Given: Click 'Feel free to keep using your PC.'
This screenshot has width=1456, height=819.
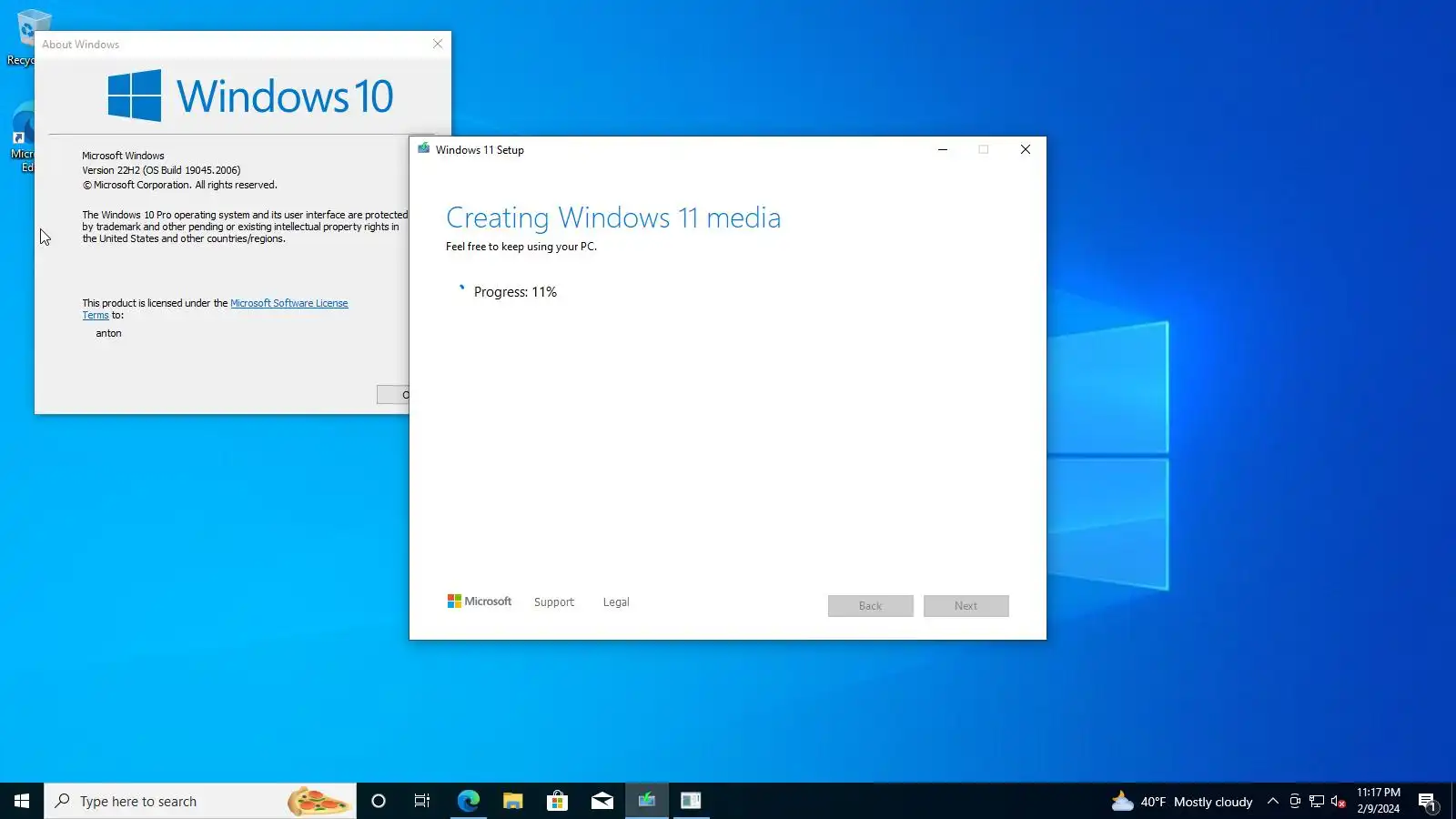Looking at the screenshot, I should click(521, 247).
